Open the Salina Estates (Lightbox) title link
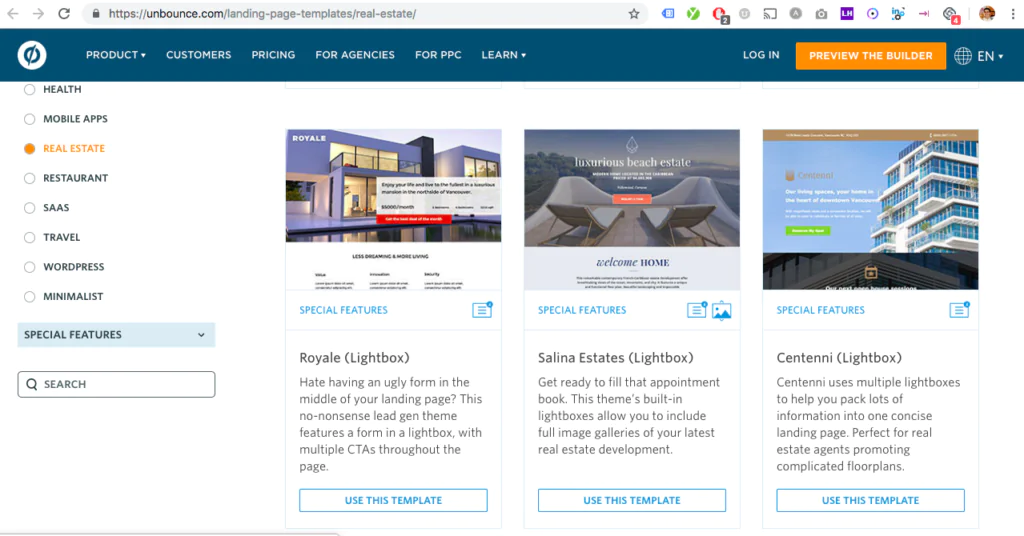This screenshot has width=1024, height=536. (616, 358)
